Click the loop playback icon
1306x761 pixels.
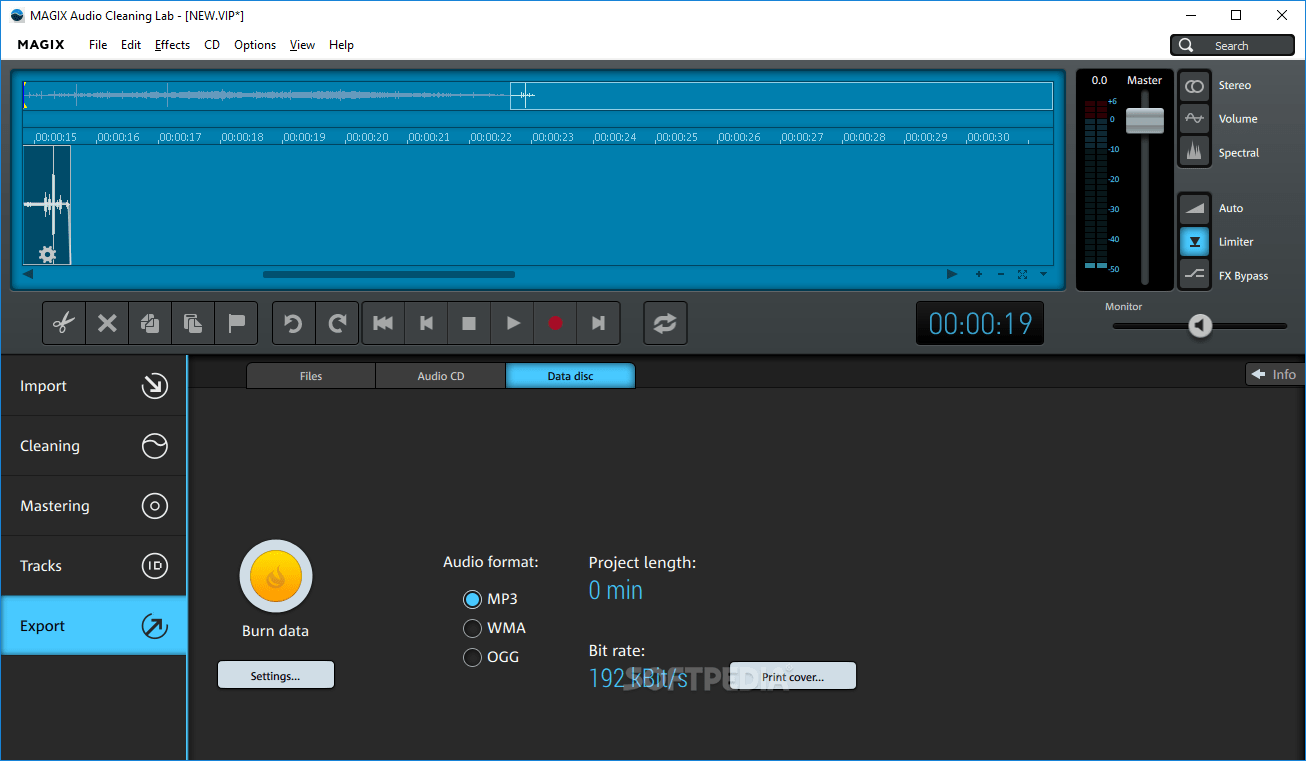(665, 322)
